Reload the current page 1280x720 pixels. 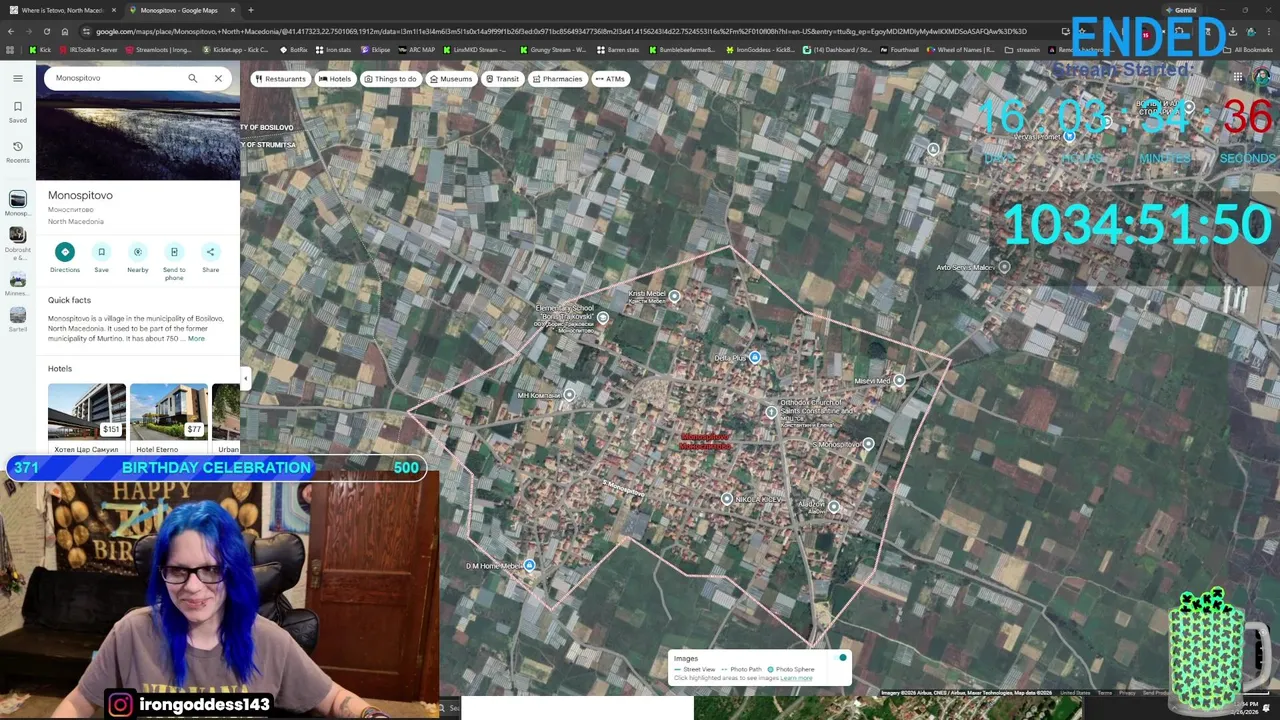(x=46, y=31)
